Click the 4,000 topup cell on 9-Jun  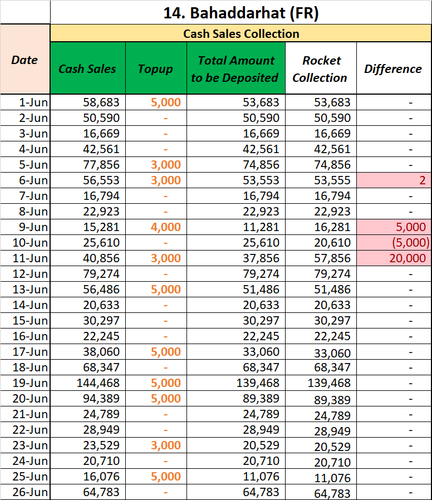pos(156,227)
